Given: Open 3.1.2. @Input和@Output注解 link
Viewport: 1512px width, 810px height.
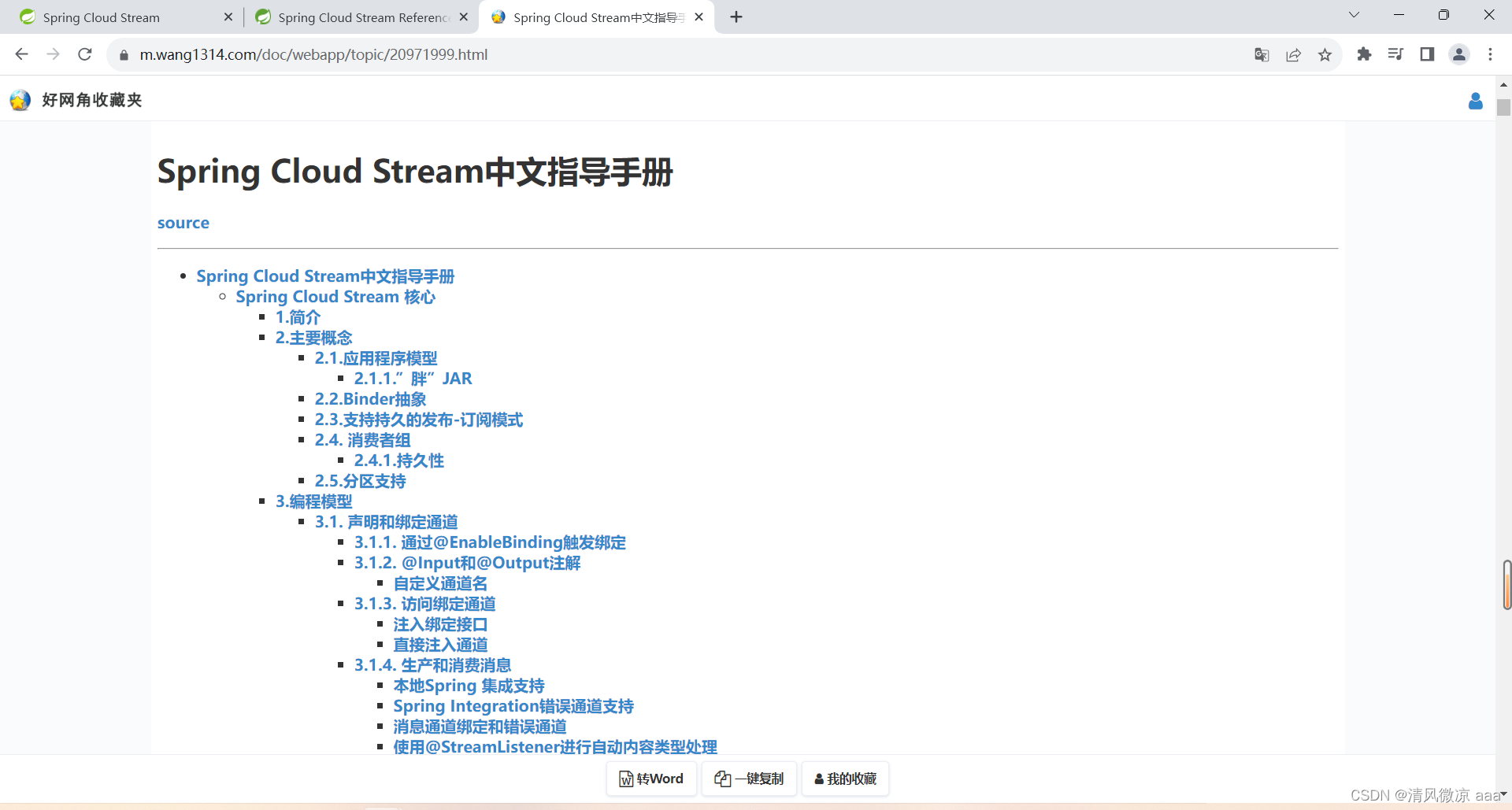Looking at the screenshot, I should coord(467,563).
